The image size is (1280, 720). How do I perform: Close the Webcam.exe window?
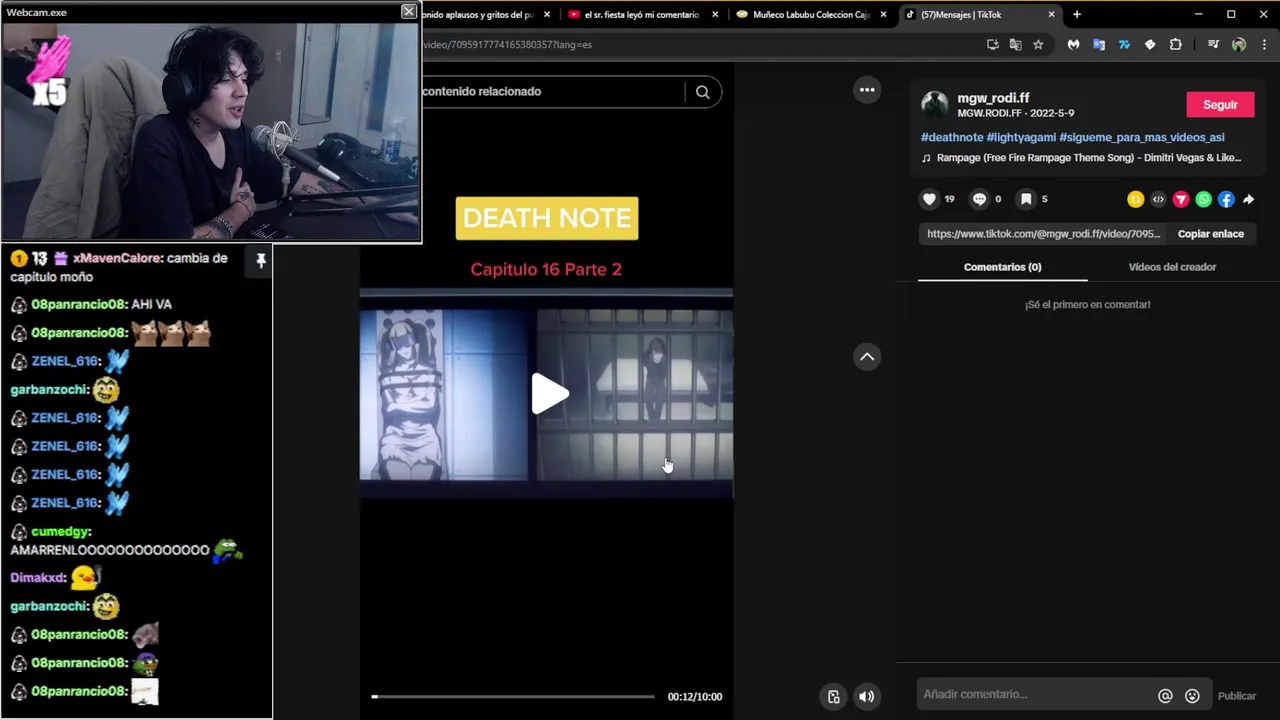408,12
